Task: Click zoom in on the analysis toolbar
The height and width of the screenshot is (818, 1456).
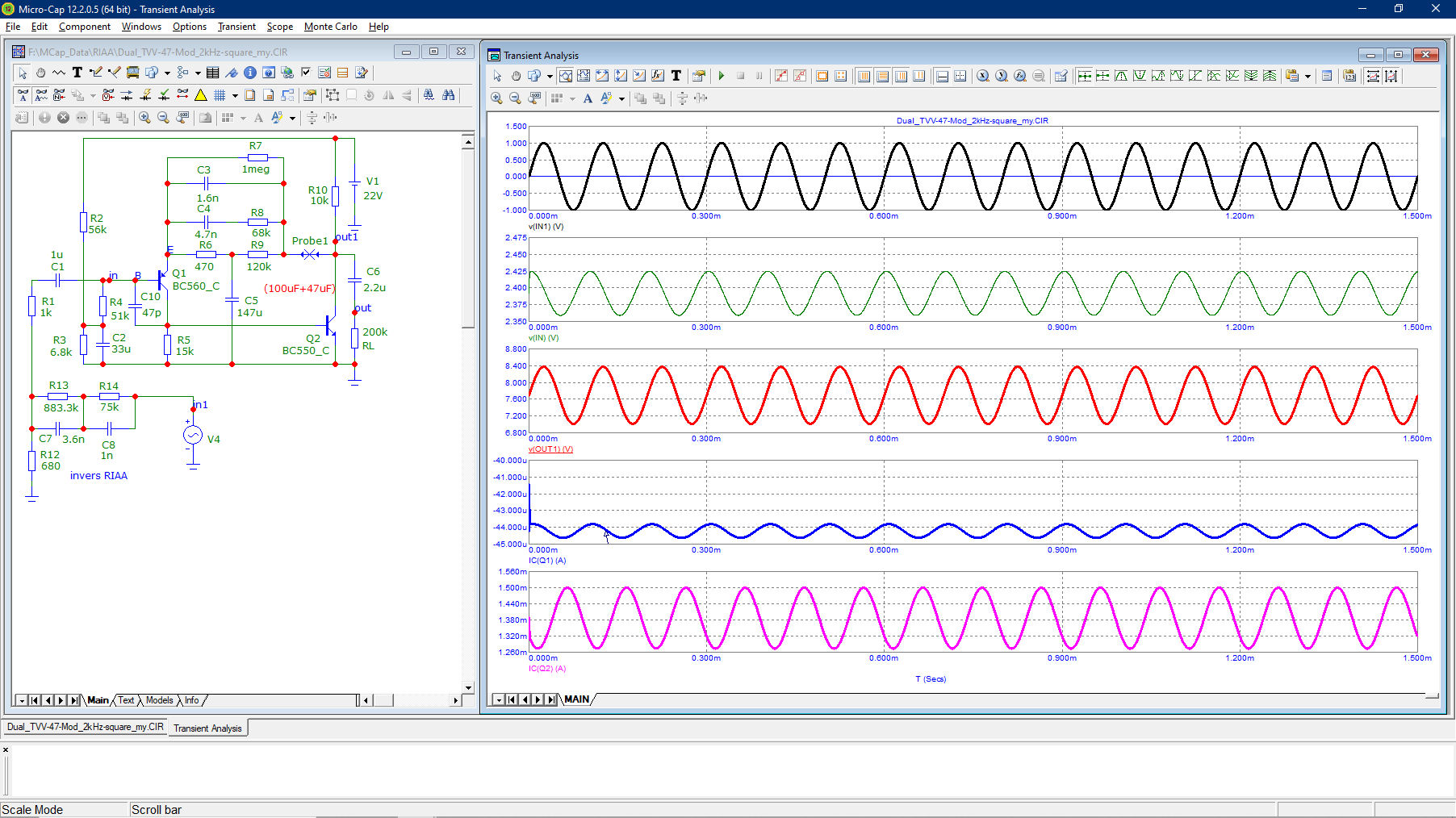Action: tap(496, 98)
